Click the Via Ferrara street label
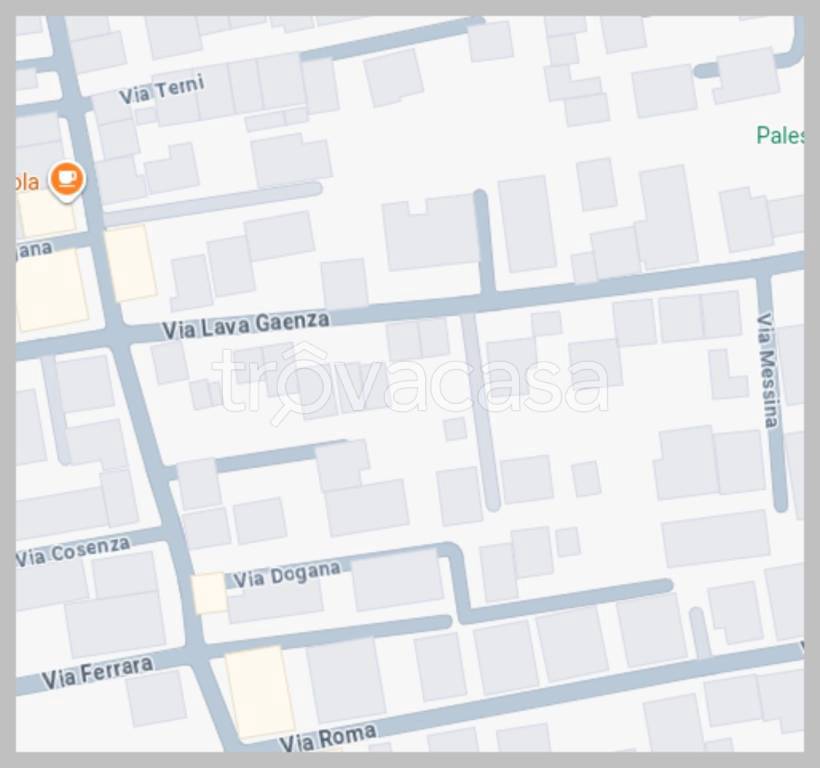The width and height of the screenshot is (820, 768). pos(97,673)
